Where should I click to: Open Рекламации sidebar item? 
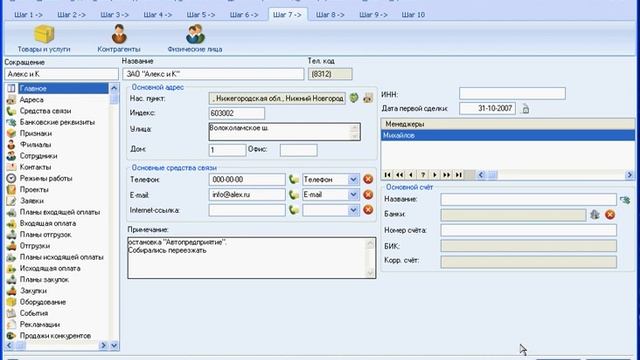(x=40, y=324)
